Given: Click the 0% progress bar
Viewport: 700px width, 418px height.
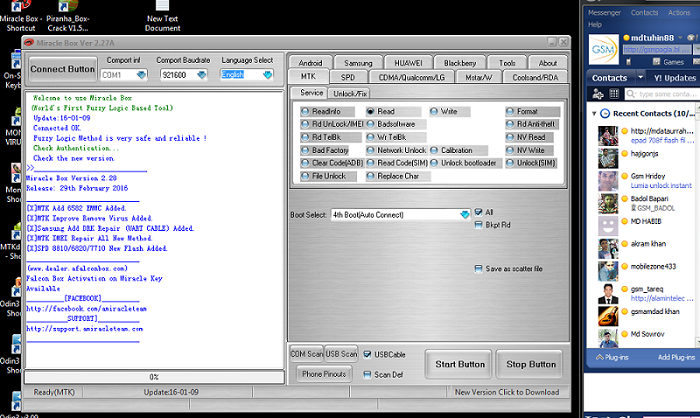Looking at the screenshot, I should (x=154, y=377).
